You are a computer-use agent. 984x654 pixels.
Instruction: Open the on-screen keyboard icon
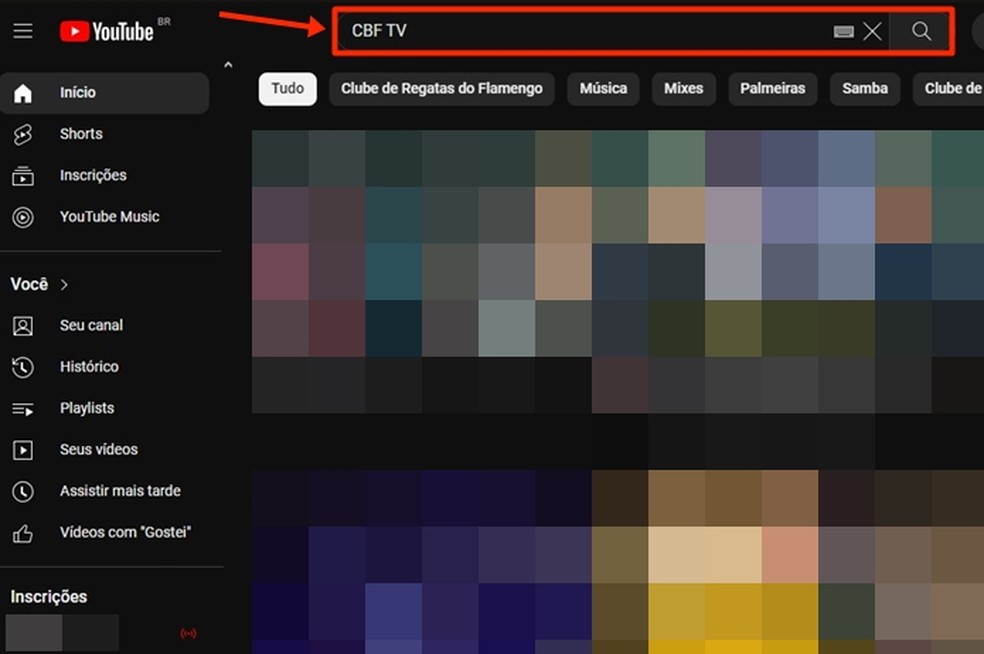click(x=843, y=31)
